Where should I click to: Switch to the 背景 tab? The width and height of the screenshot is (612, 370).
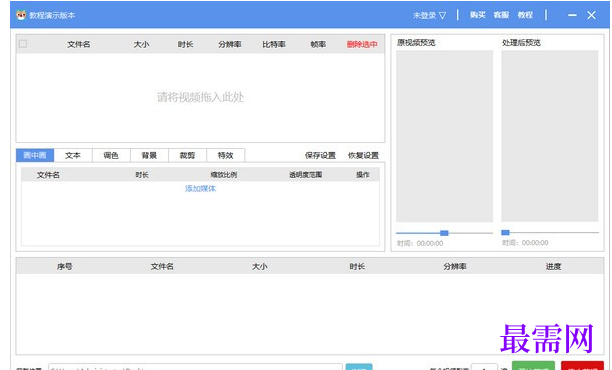tap(149, 155)
